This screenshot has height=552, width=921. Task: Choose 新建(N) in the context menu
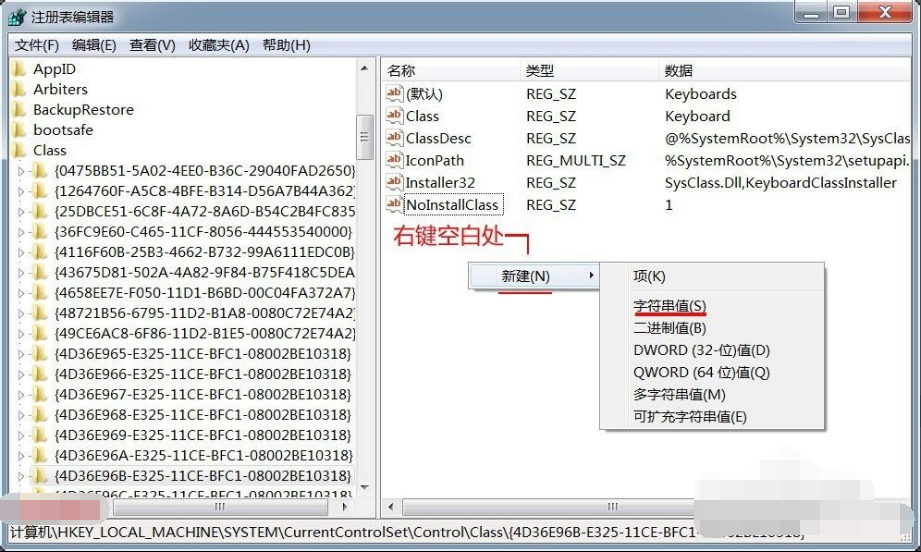tap(533, 276)
